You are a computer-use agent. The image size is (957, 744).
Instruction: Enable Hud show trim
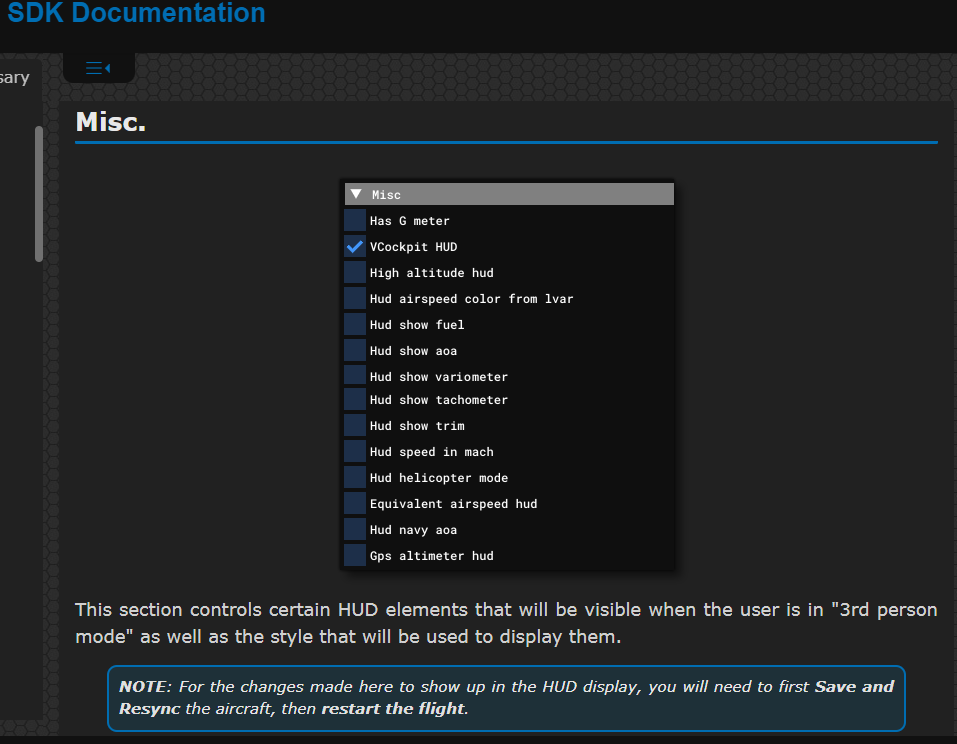click(x=354, y=425)
